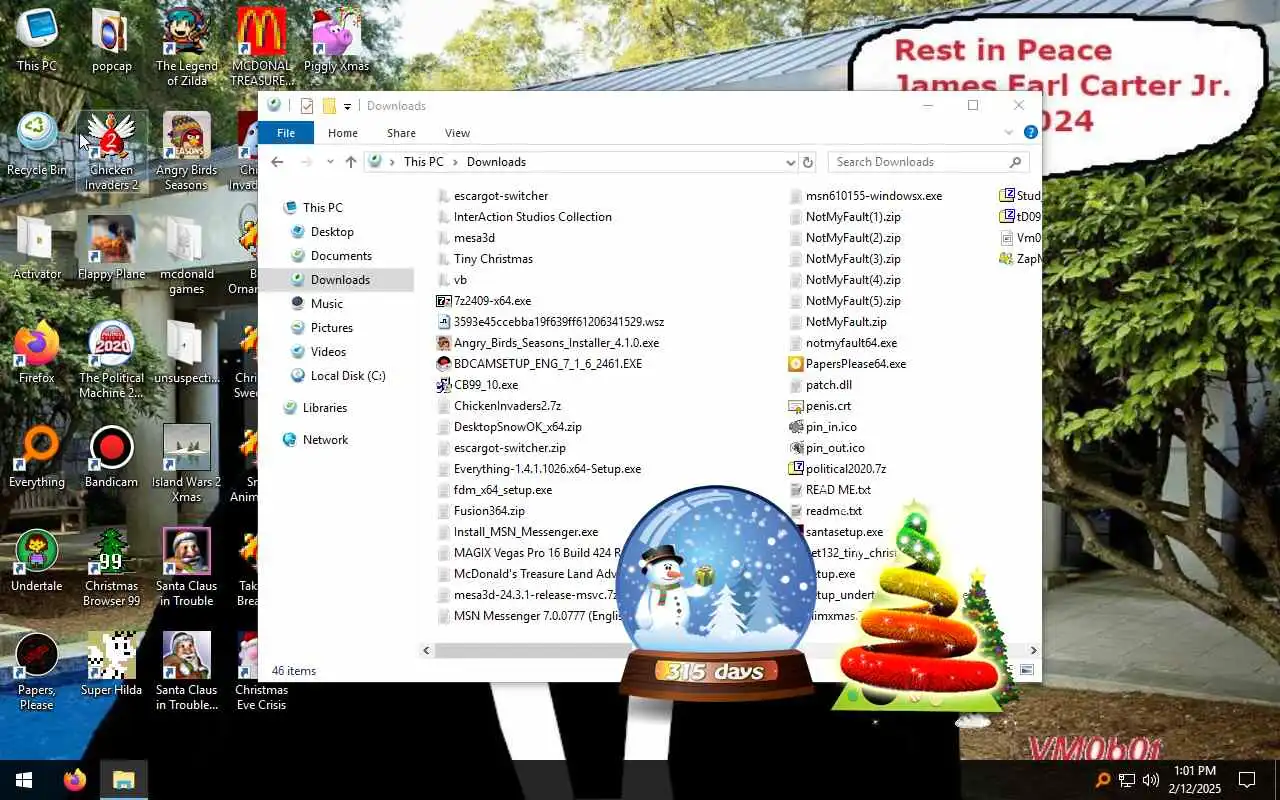Select Local Disk (C:) in navigation pane

click(348, 376)
